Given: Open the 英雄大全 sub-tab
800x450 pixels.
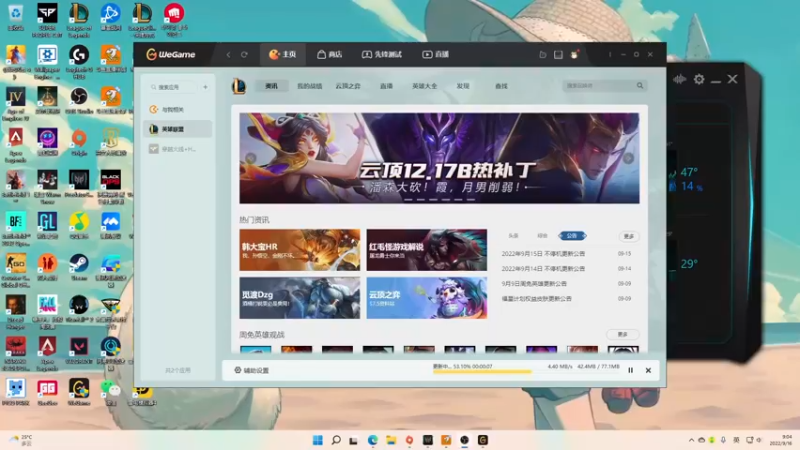Looking at the screenshot, I should click(424, 86).
